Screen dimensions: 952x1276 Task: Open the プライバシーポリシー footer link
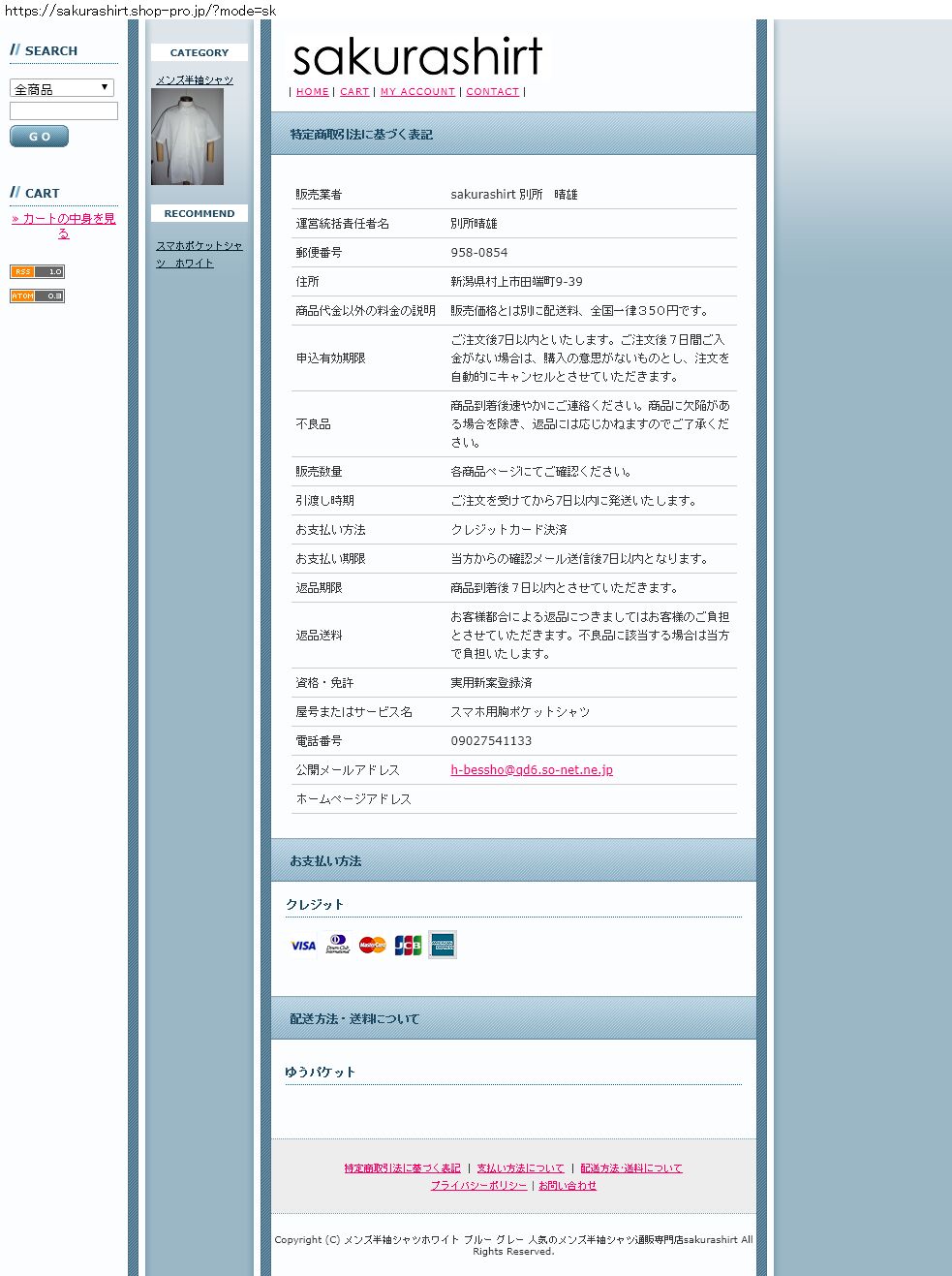click(x=479, y=1186)
